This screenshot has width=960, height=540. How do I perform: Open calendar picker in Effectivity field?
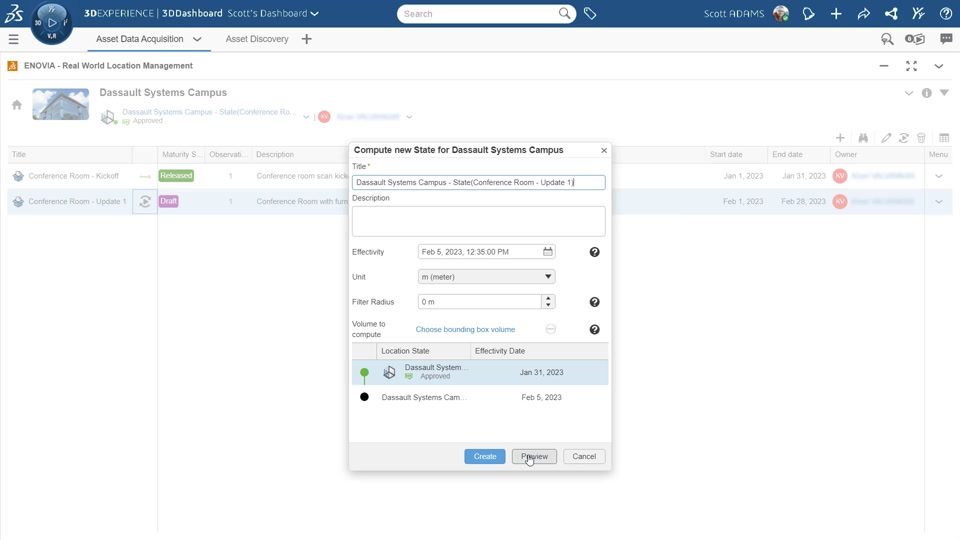[547, 252]
